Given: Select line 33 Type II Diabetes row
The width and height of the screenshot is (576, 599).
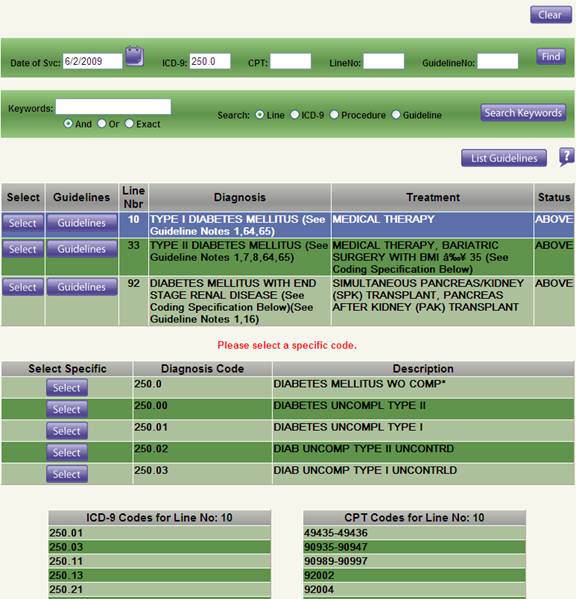Looking at the screenshot, I should 23,249.
